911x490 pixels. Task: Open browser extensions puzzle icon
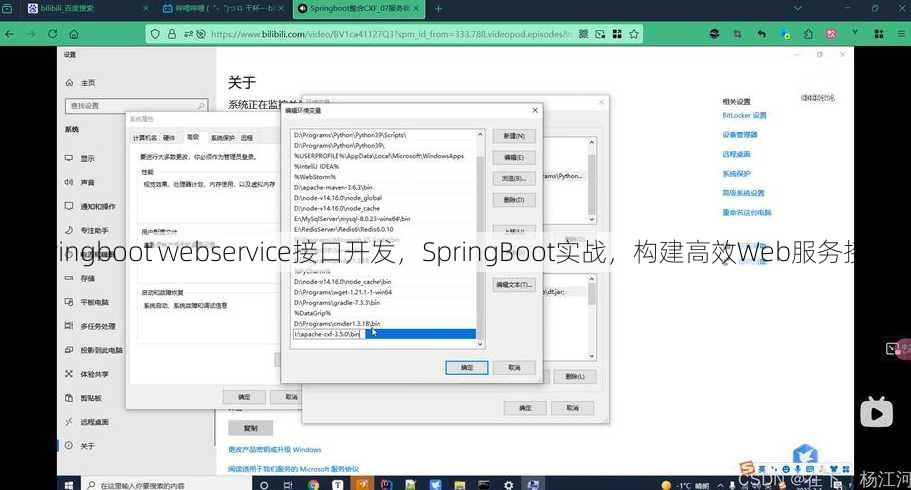(x=808, y=34)
